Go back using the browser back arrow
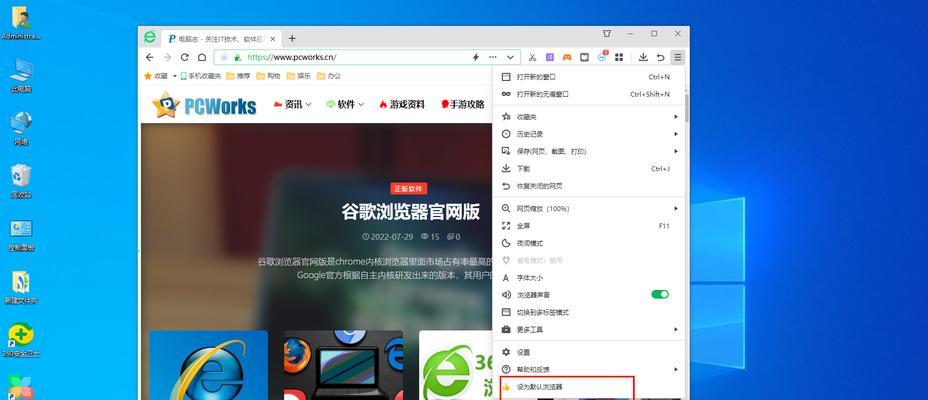Screen dimensions: 928x400 (150, 57)
